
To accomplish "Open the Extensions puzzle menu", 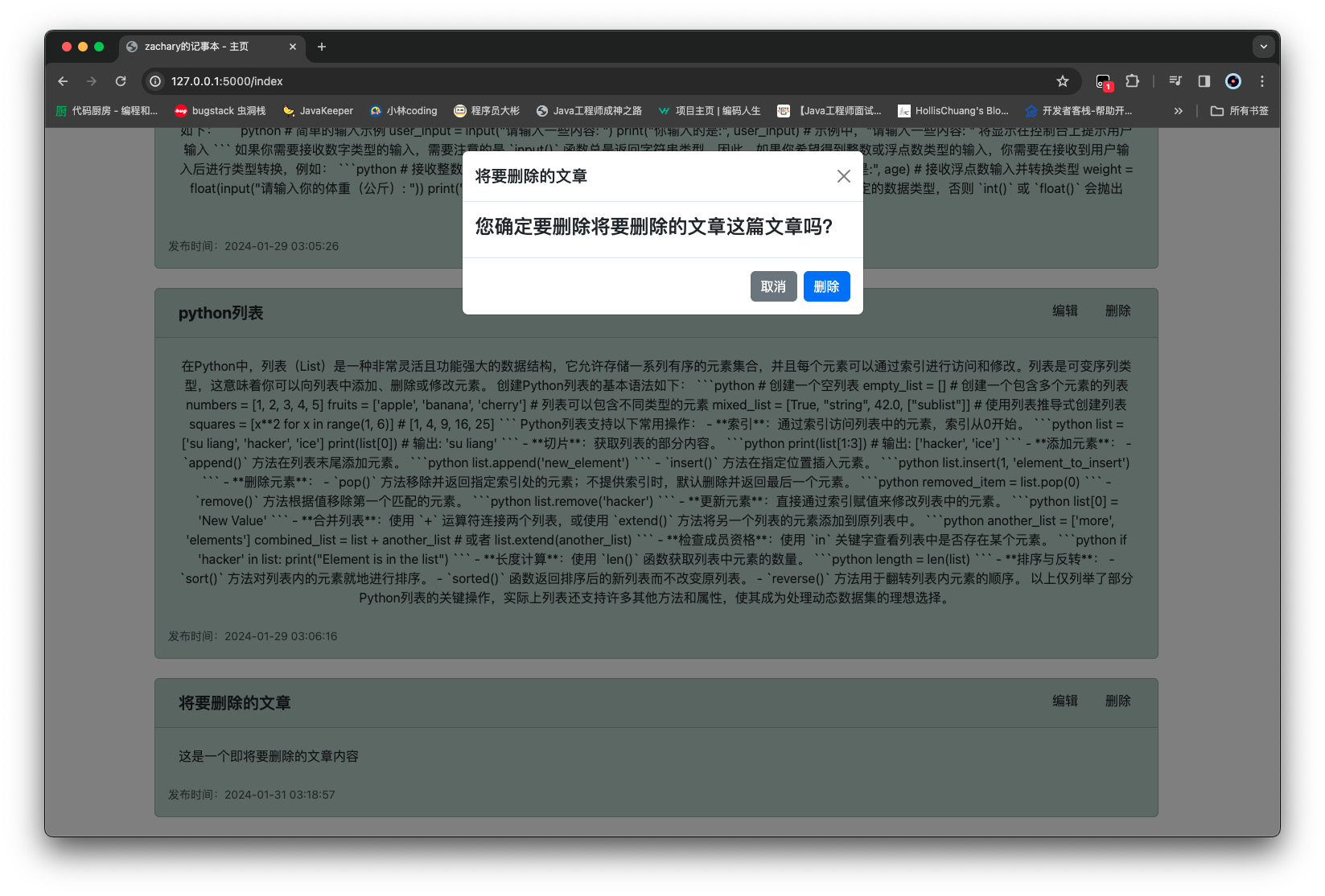I will (1132, 81).
